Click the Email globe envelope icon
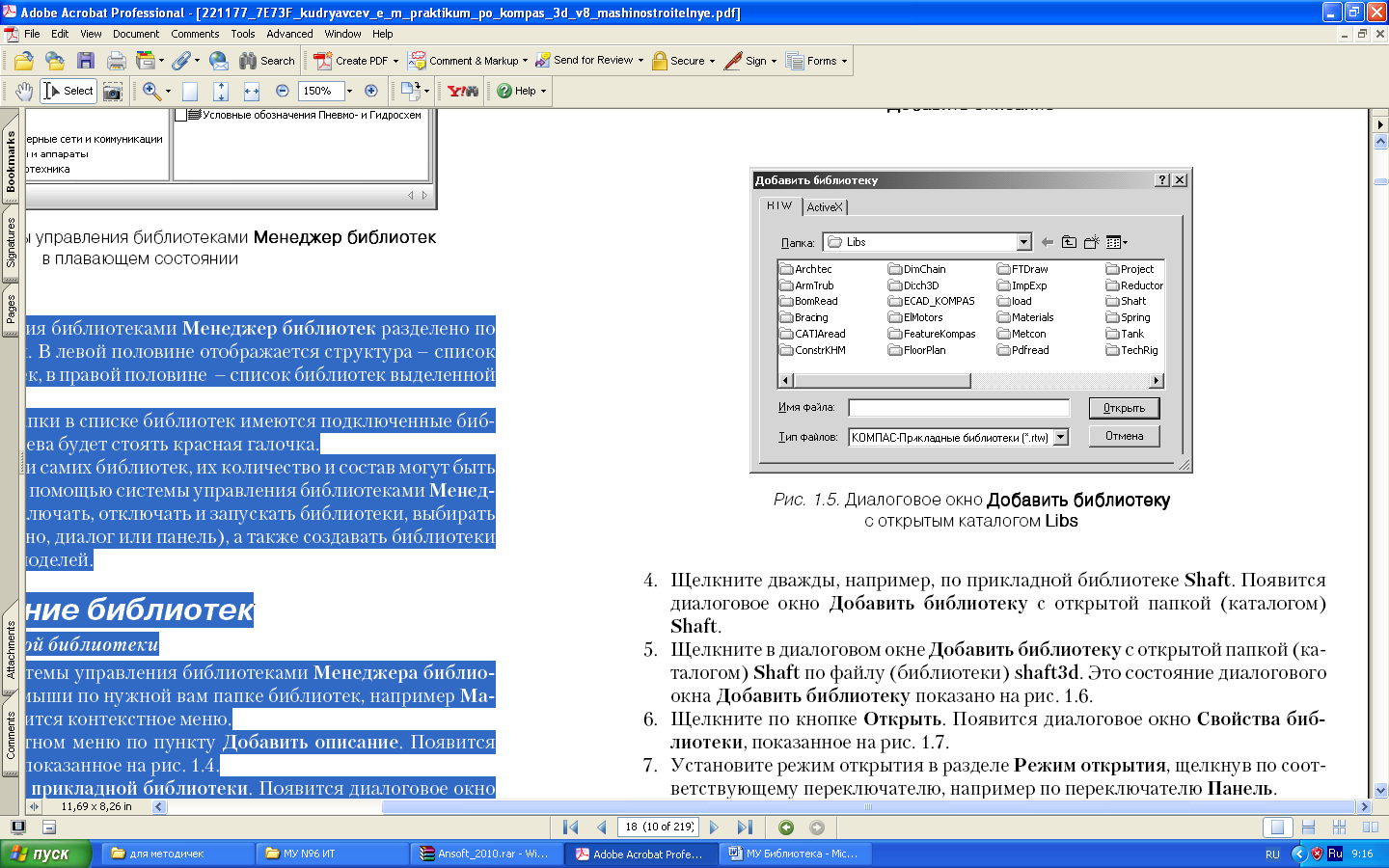1389x868 pixels. [219, 61]
